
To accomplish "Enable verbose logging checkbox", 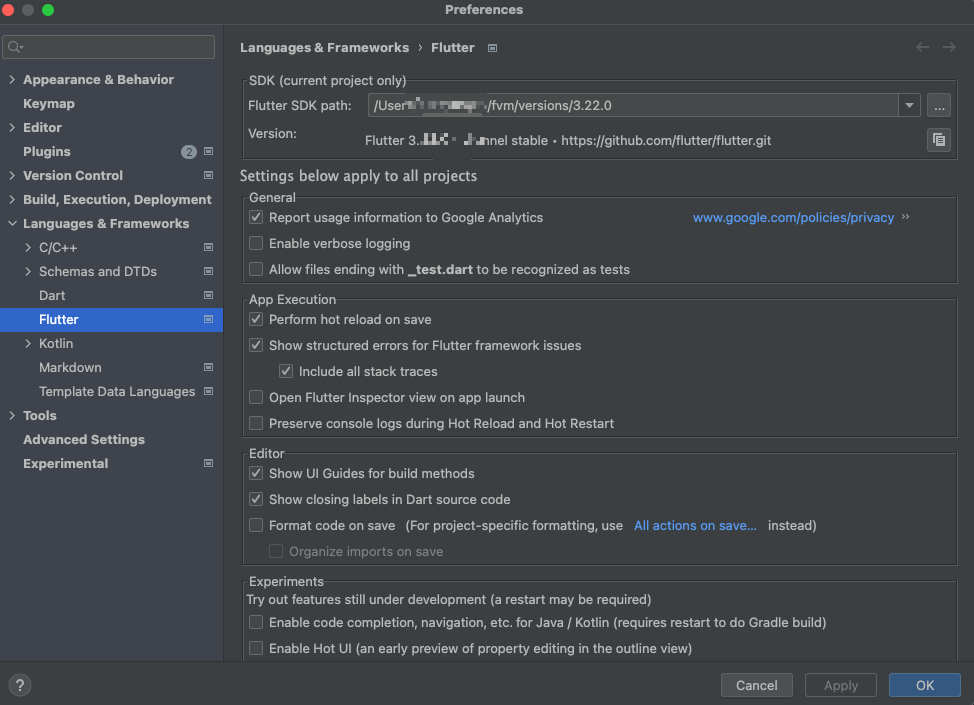I will [256, 243].
